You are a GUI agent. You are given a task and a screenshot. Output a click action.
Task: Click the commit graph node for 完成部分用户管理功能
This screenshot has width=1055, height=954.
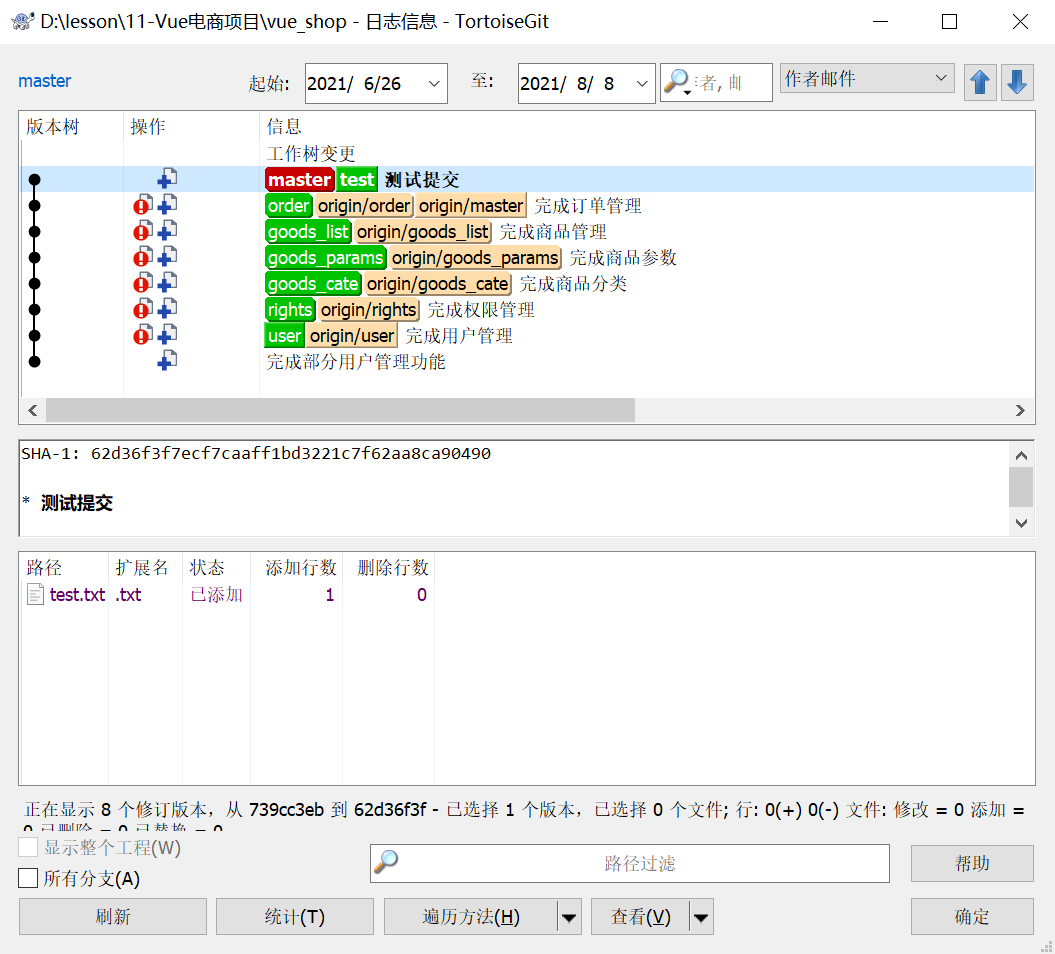(34, 362)
